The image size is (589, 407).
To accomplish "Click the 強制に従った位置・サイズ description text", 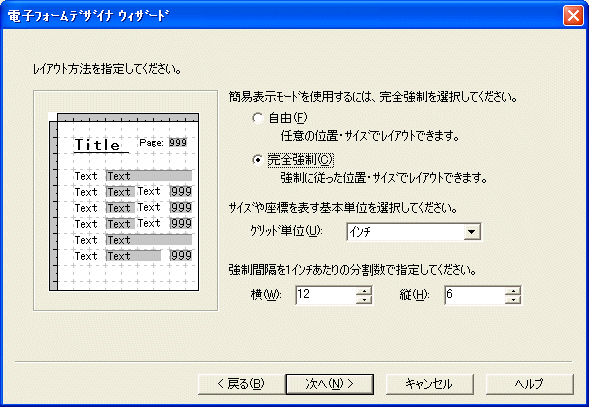I will point(384,178).
